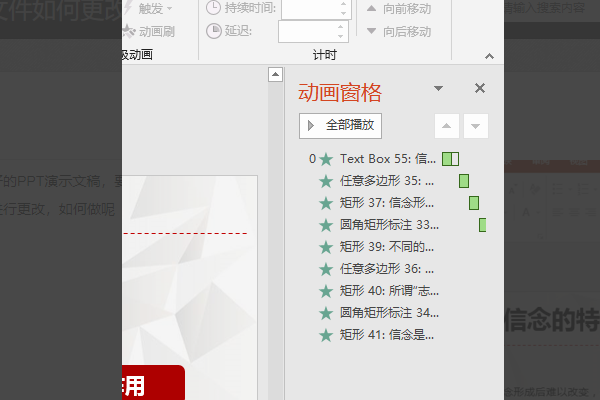Open the 动画窗格 pane options dropdown
Viewport: 600px width, 400px height.
click(438, 89)
